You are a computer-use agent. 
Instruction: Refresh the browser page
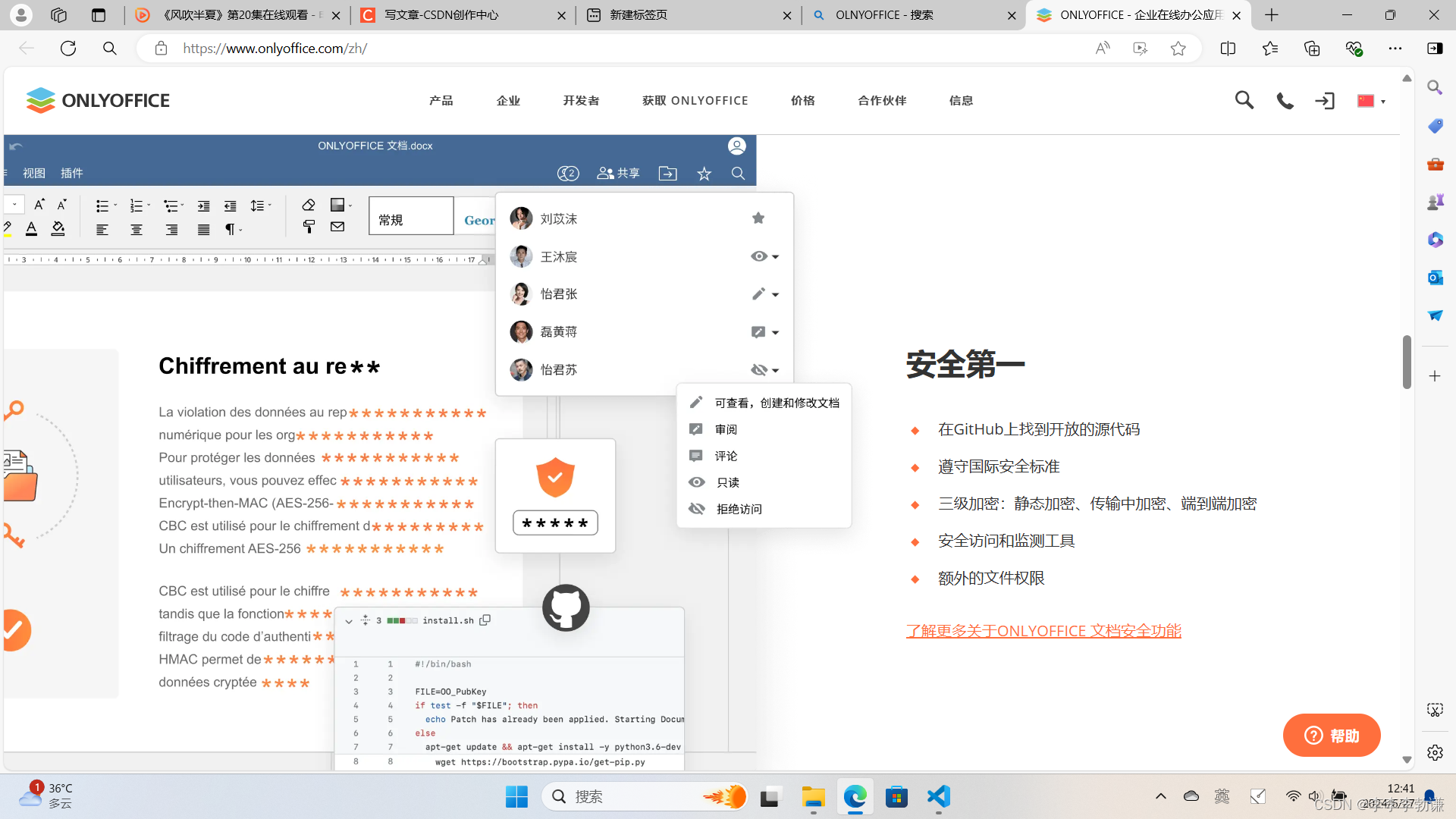point(68,49)
